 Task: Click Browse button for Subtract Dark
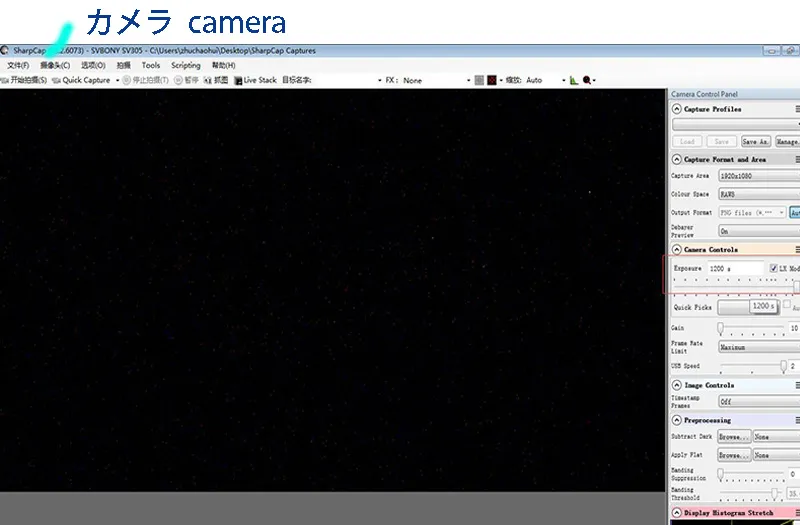tap(734, 437)
